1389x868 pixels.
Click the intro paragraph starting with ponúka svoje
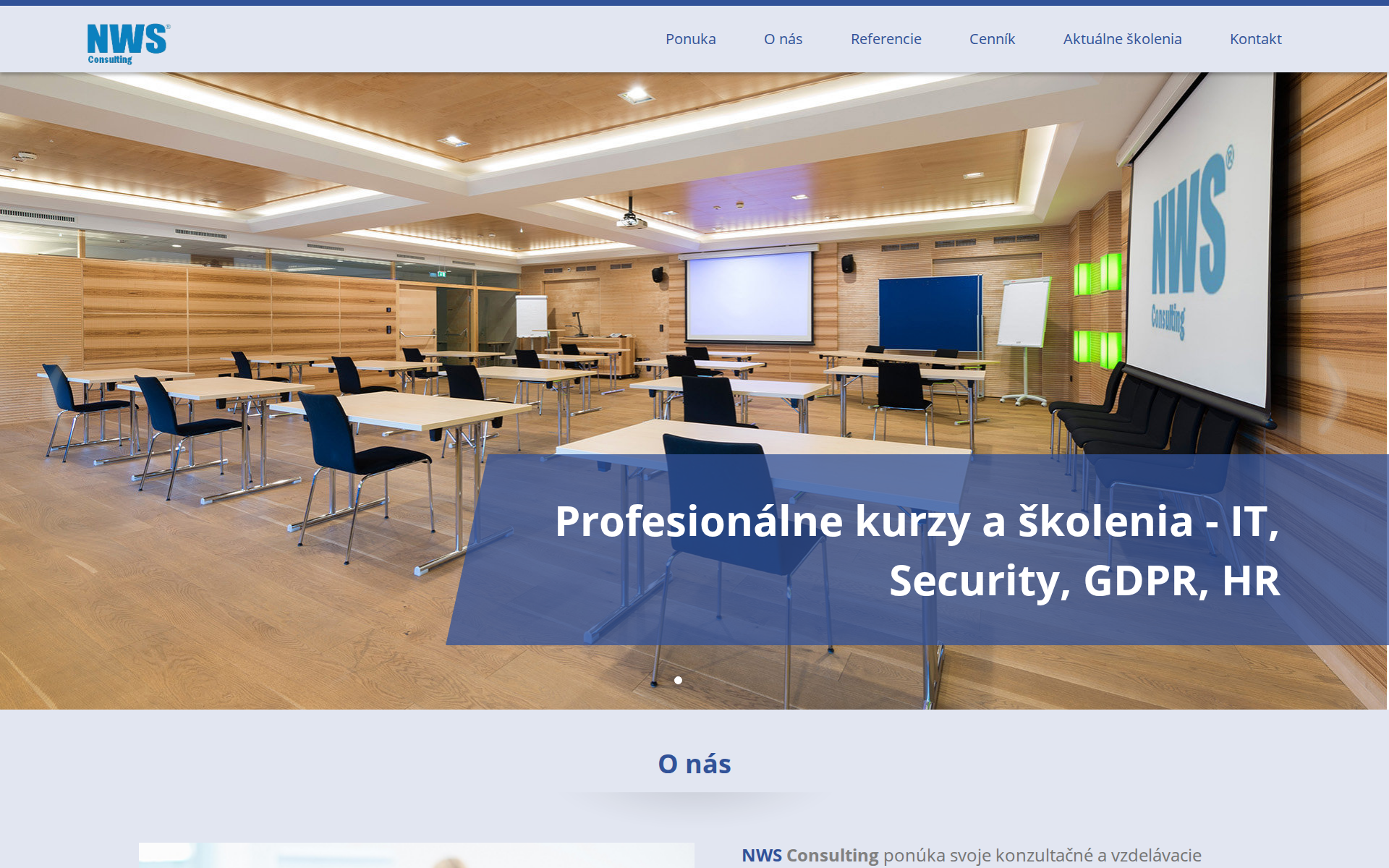tap(1042, 855)
